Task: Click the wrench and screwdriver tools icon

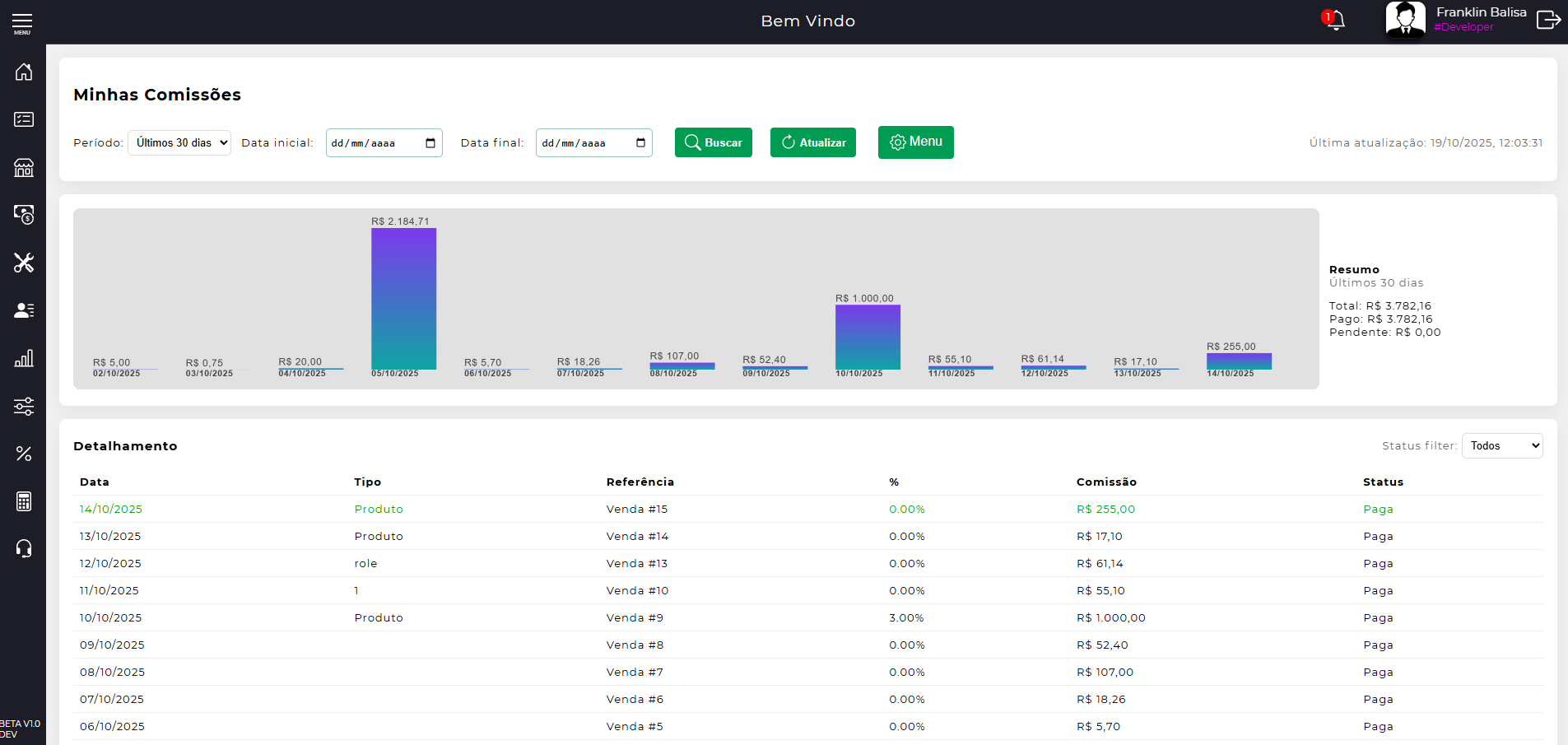Action: tap(24, 263)
